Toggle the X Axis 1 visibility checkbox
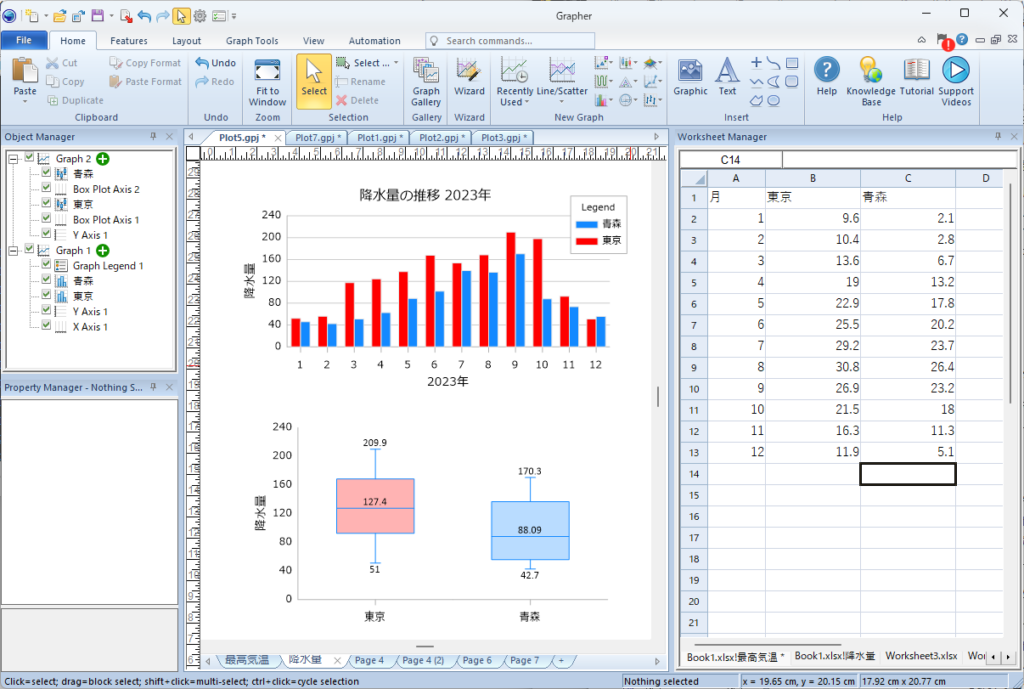Image resolution: width=1024 pixels, height=689 pixels. pyautogui.click(x=46, y=326)
